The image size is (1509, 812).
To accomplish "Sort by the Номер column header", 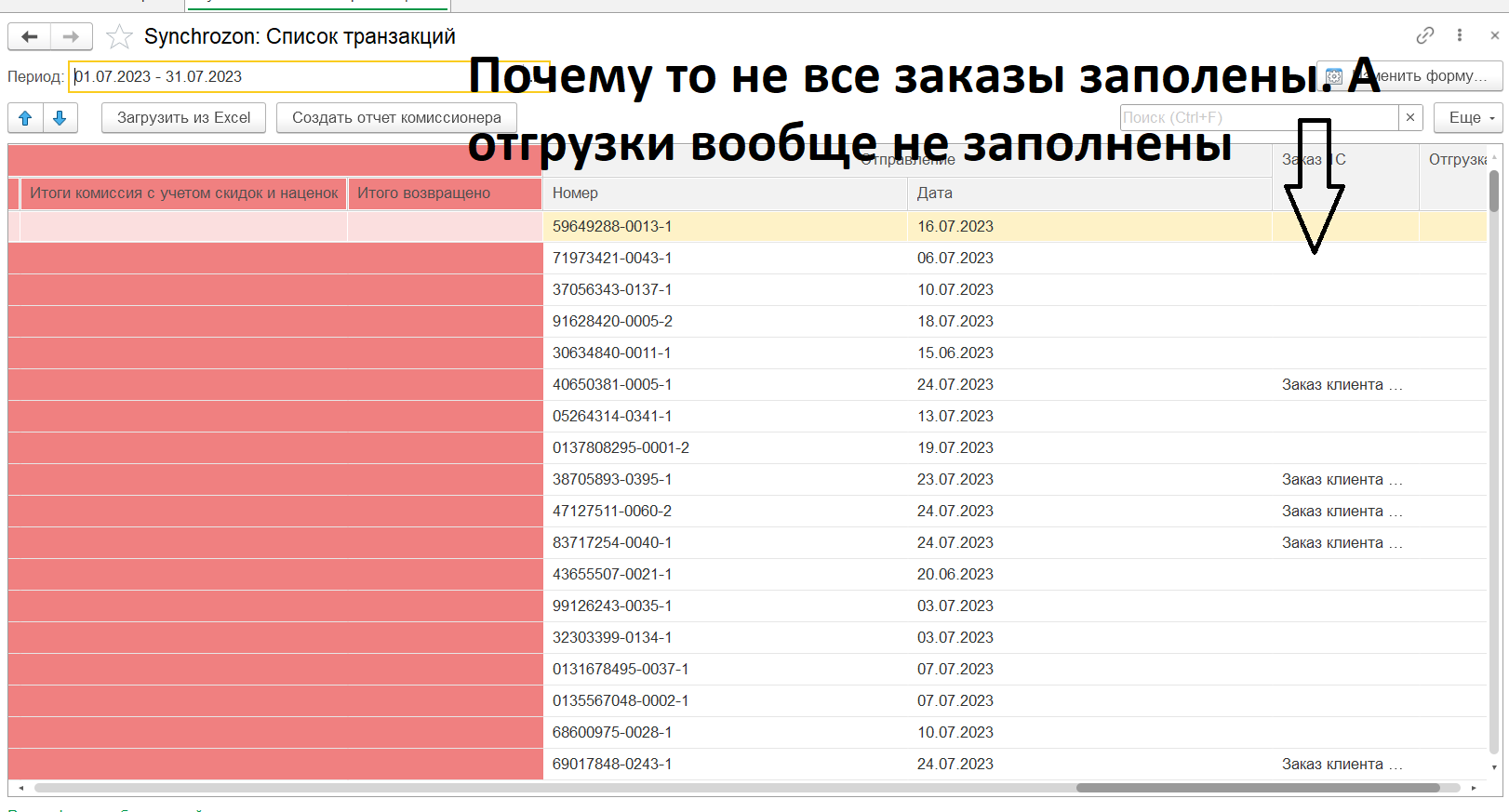I will click(x=724, y=193).
